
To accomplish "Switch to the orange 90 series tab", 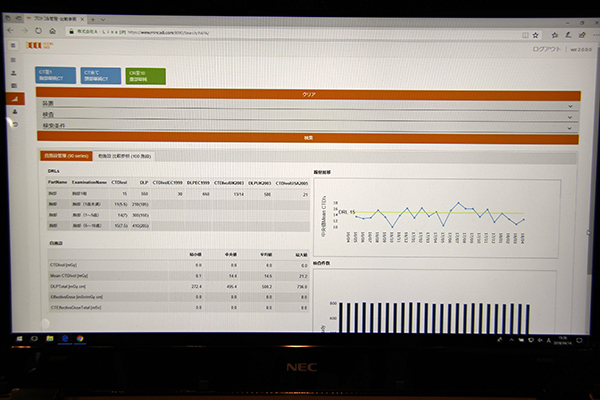I will (x=66, y=156).
